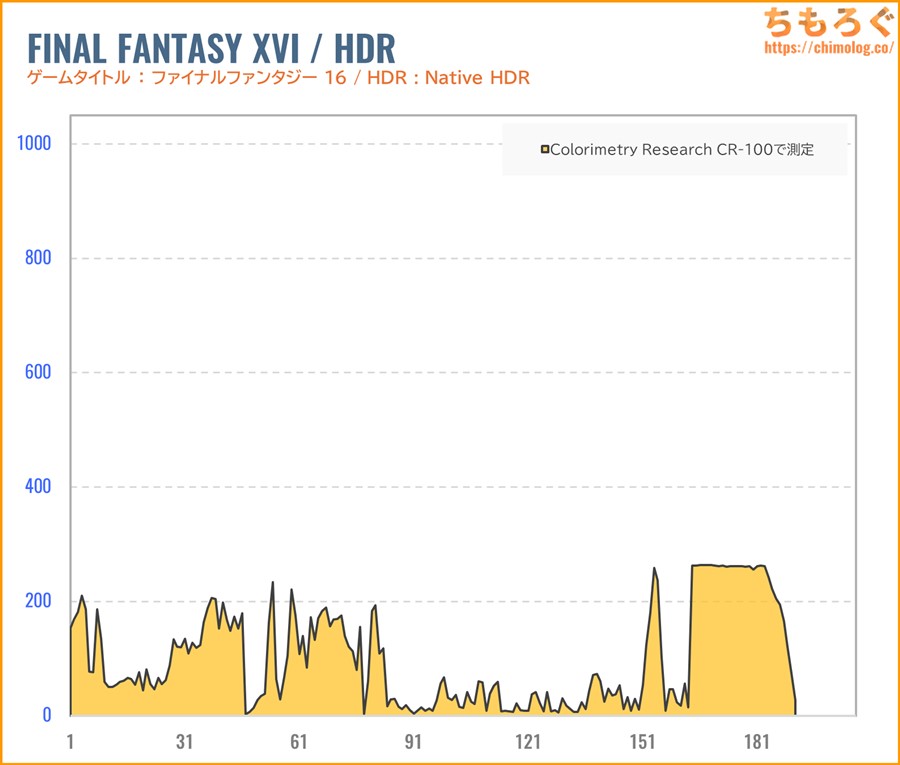The image size is (900, 765).
Task: Click the x-axis label 91
Action: (413, 742)
